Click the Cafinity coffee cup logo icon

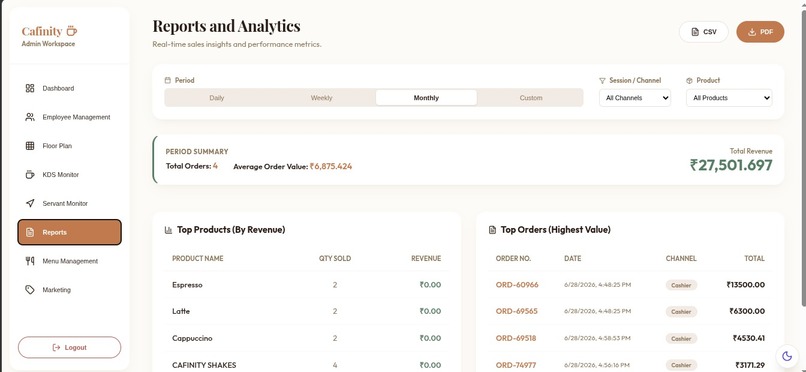pyautogui.click(x=71, y=31)
